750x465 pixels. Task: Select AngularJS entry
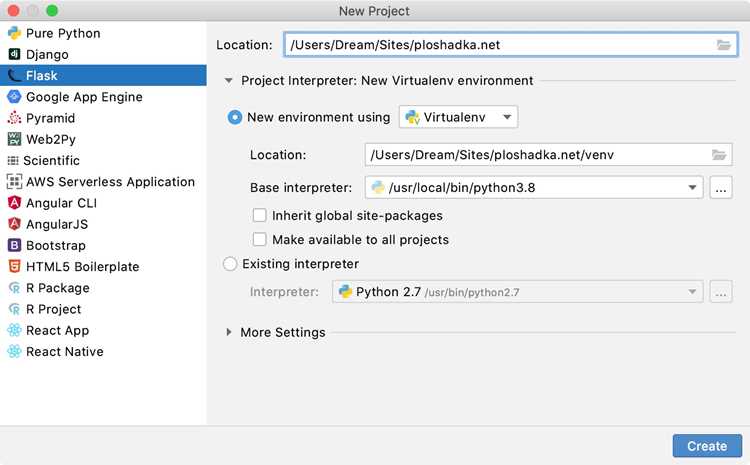pos(103,224)
